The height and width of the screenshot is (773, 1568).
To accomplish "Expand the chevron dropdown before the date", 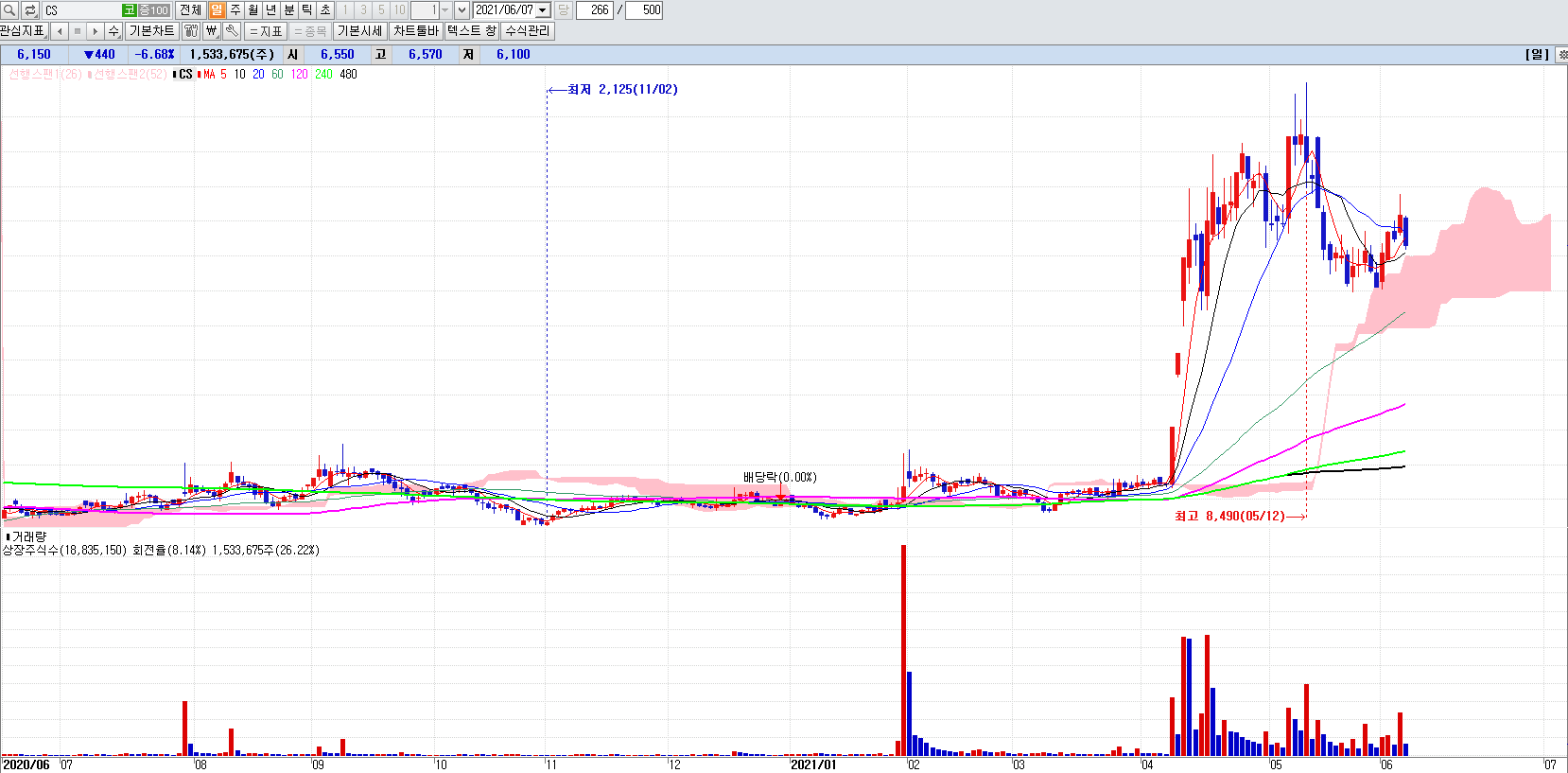I will [x=462, y=10].
